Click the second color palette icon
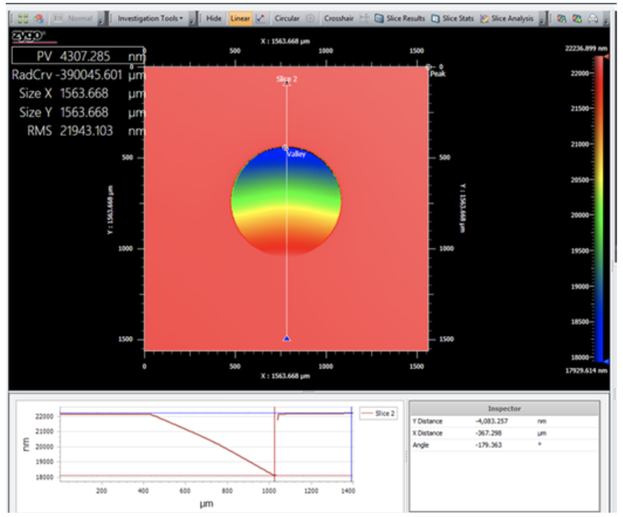This screenshot has width=623, height=517. coord(577,18)
